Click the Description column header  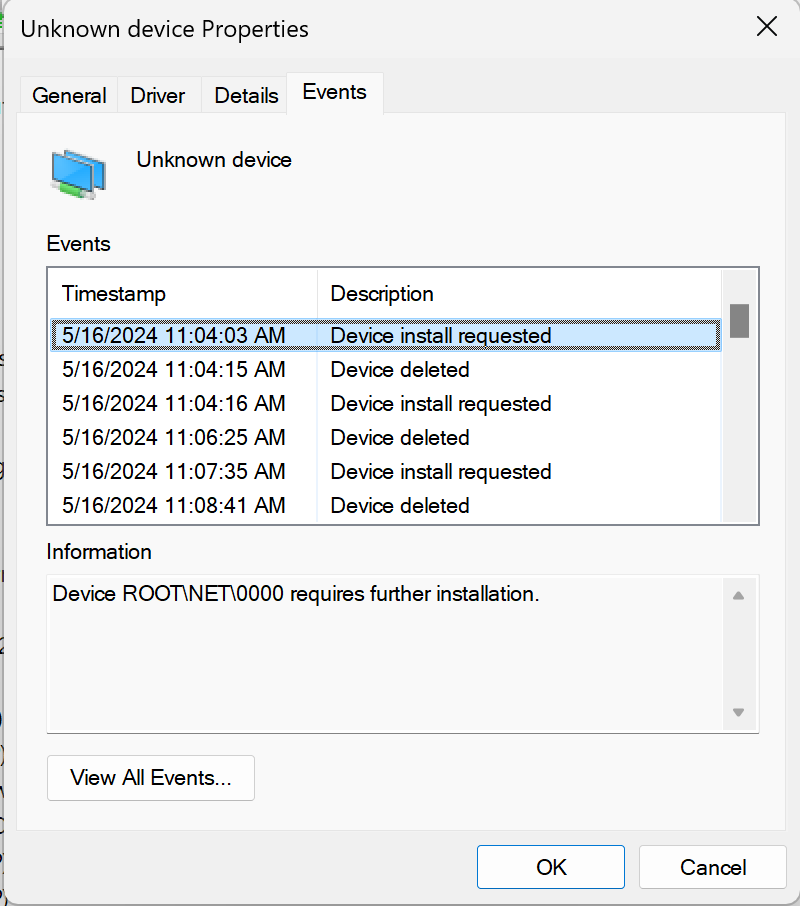tap(520, 294)
